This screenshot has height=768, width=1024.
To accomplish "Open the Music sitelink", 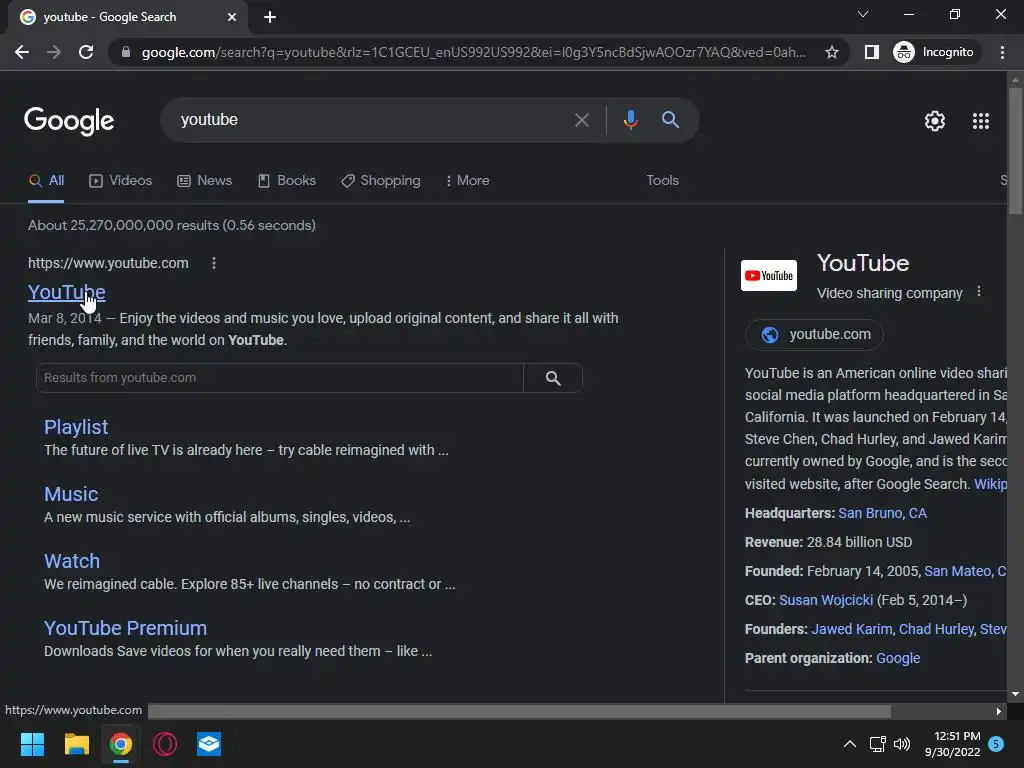I will click(71, 494).
